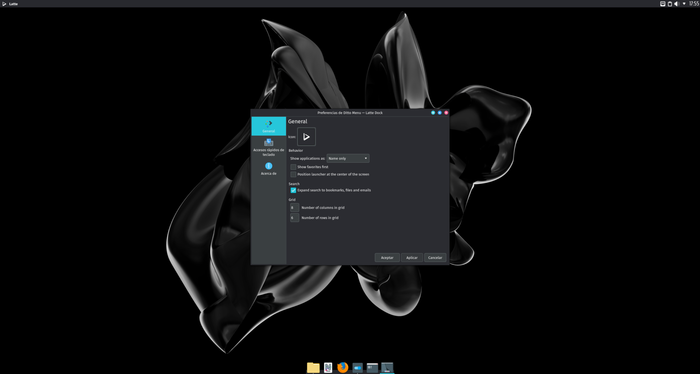This screenshot has width=700, height=374.
Task: Click the Cancelar button
Action: [x=435, y=258]
